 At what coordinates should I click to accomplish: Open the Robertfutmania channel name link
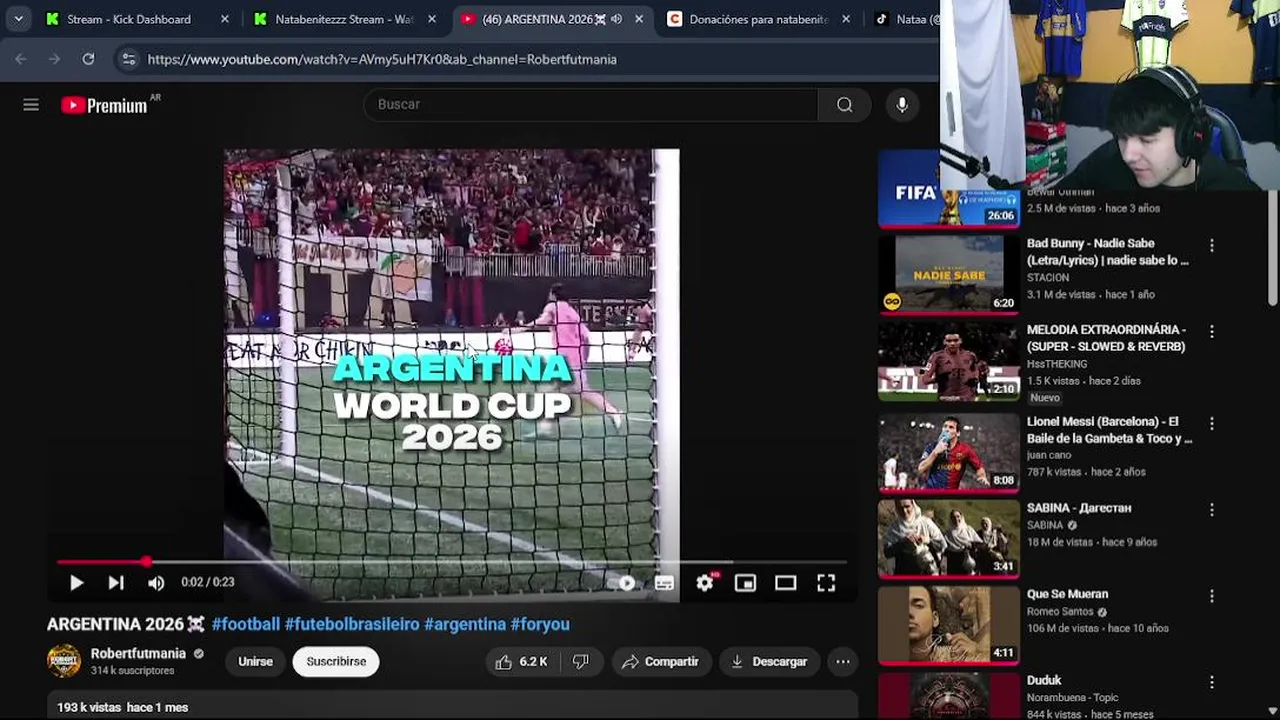click(138, 654)
